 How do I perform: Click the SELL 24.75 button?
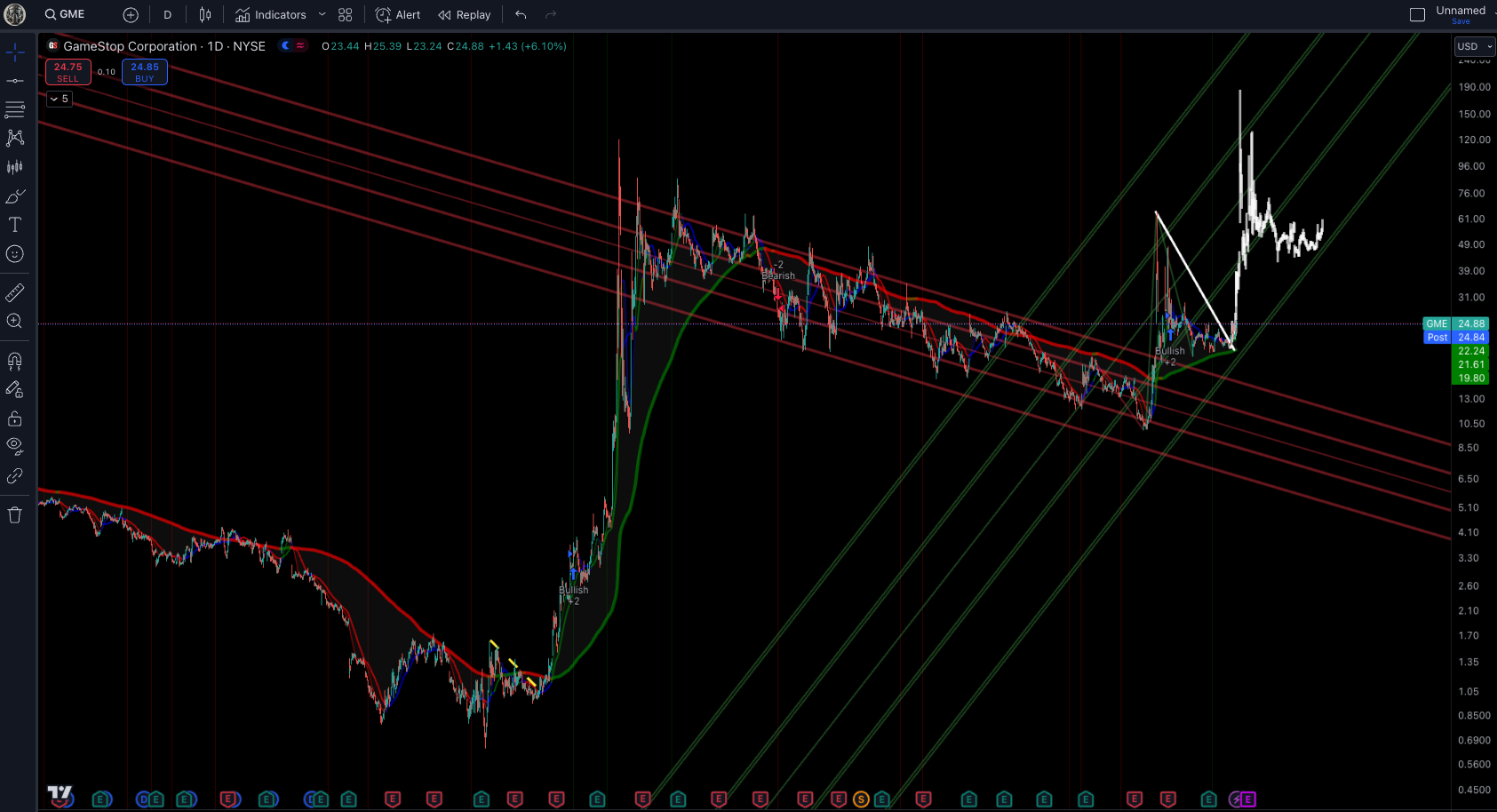coord(68,71)
